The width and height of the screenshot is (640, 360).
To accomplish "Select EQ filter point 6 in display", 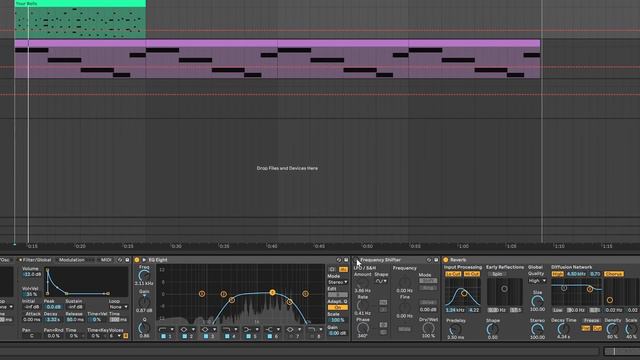I will click(x=305, y=293).
